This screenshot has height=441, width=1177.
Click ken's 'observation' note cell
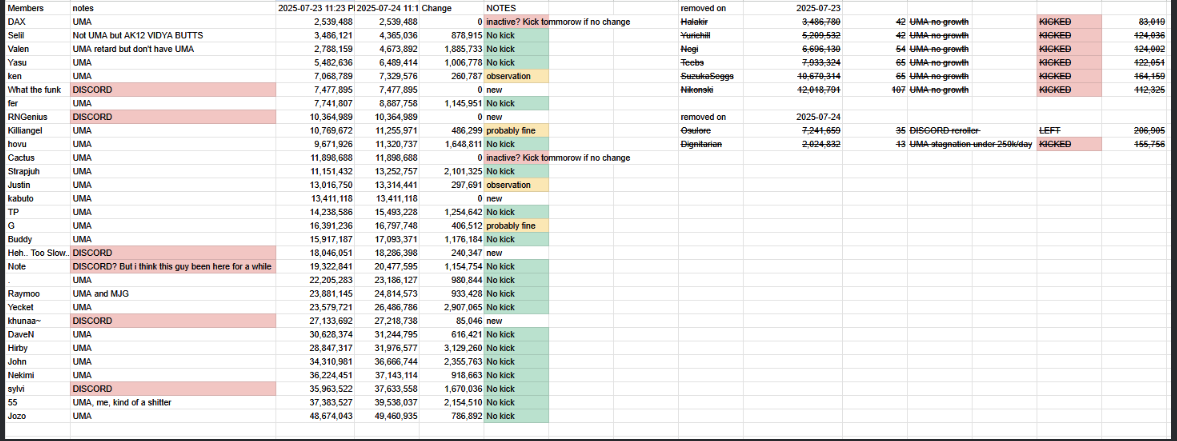click(x=516, y=76)
